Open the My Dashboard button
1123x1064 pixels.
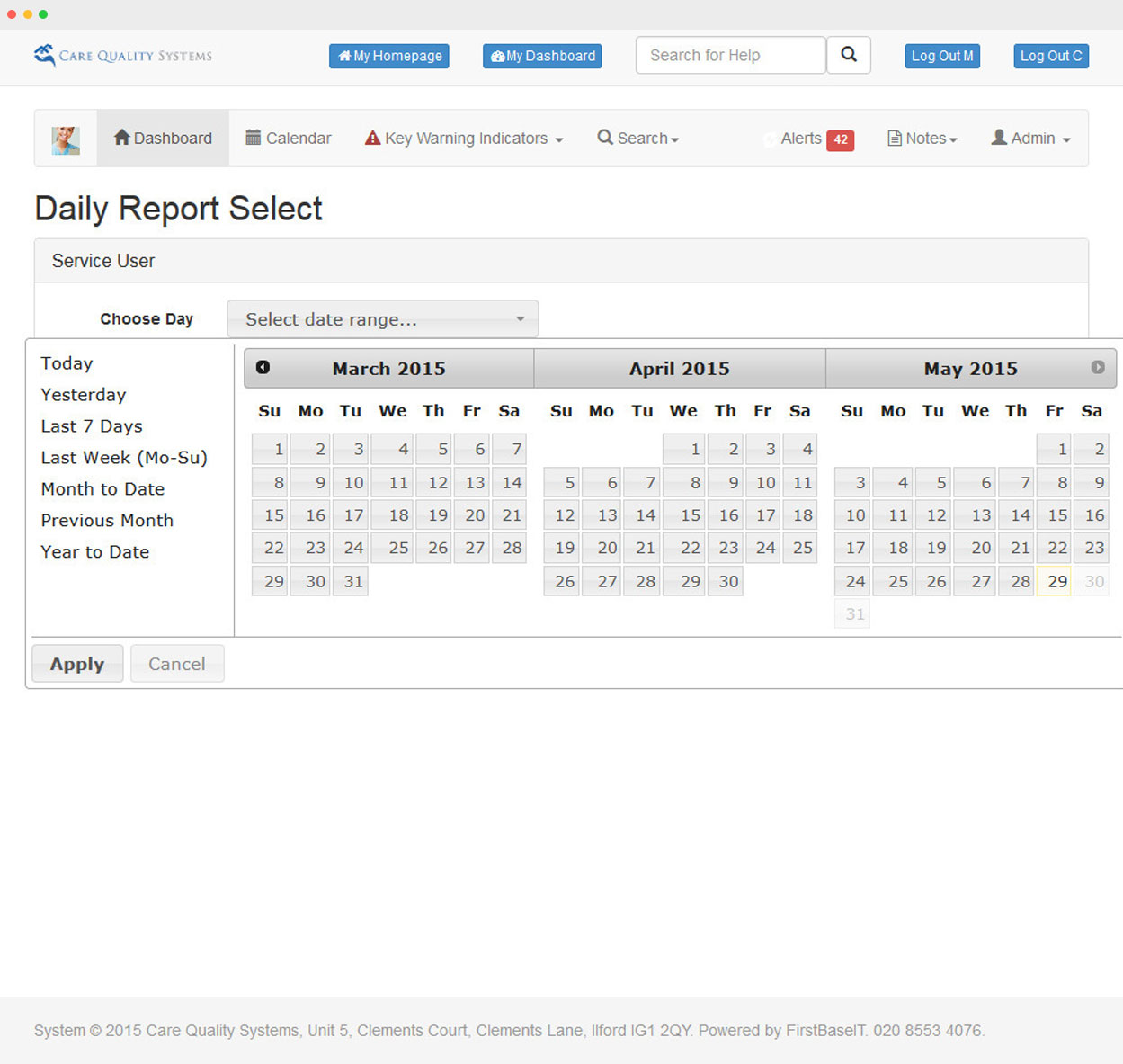(542, 56)
